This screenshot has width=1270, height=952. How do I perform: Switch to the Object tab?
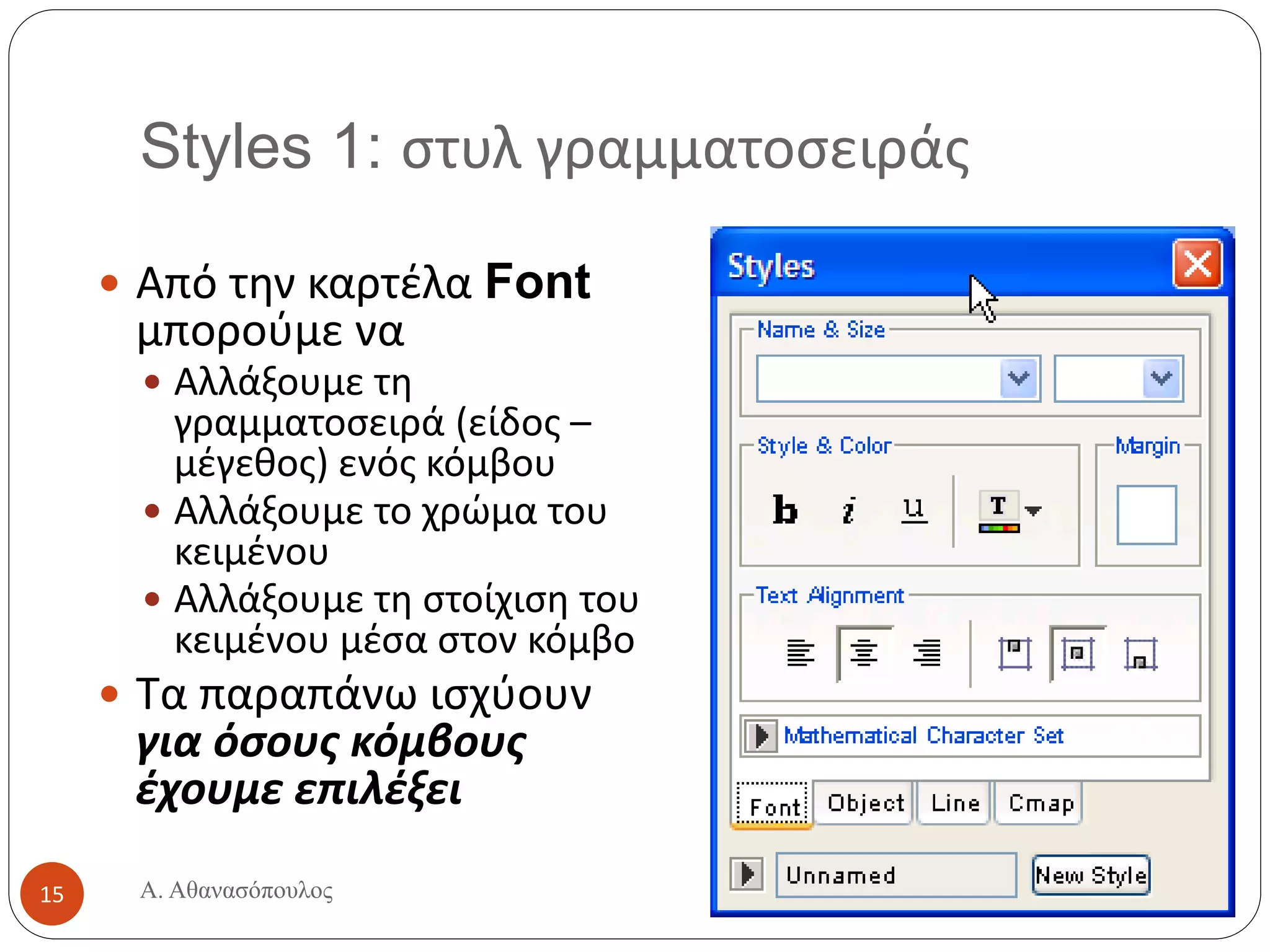coord(865,803)
